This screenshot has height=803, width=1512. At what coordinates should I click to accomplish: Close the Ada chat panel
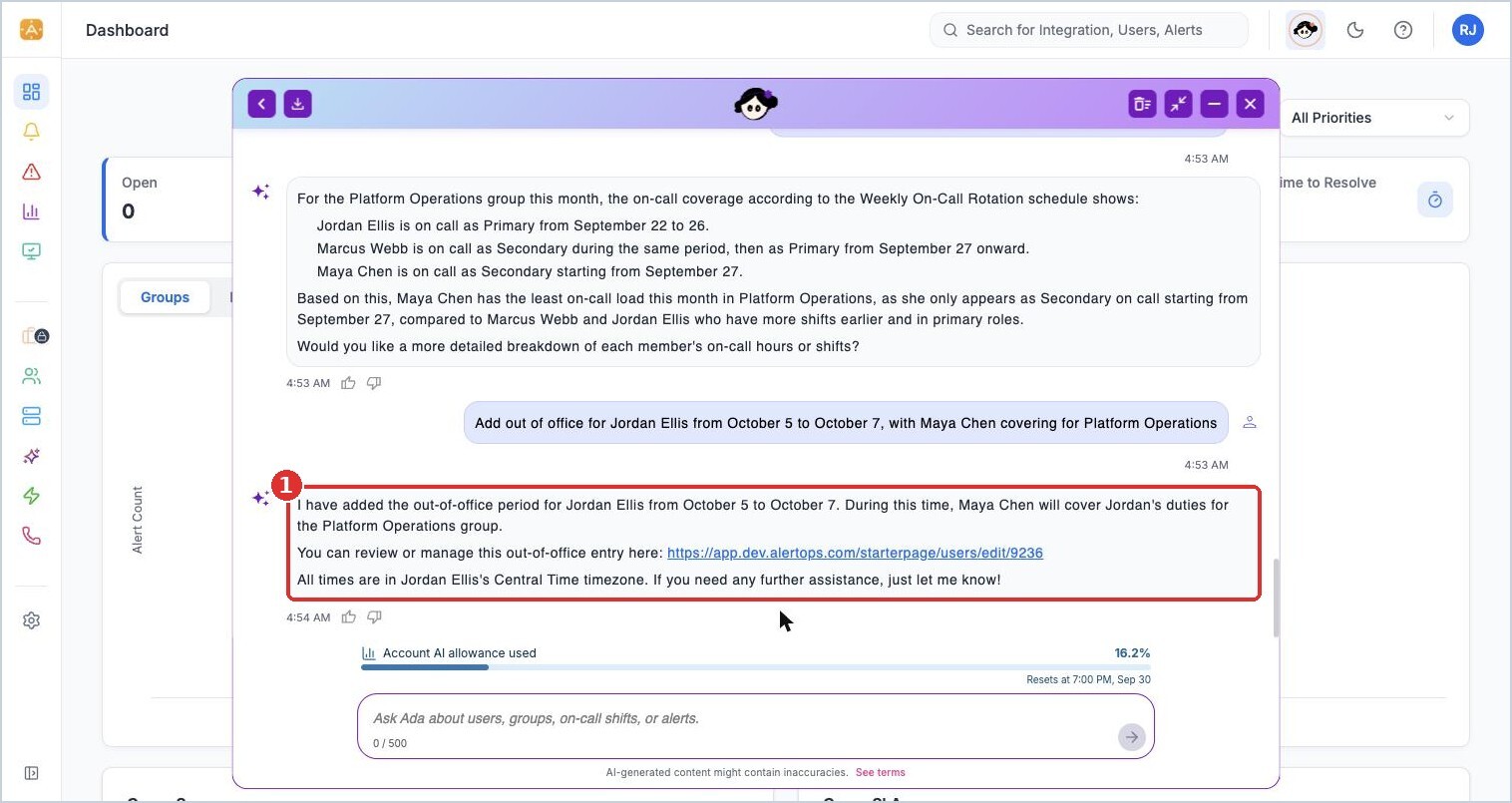(1250, 104)
